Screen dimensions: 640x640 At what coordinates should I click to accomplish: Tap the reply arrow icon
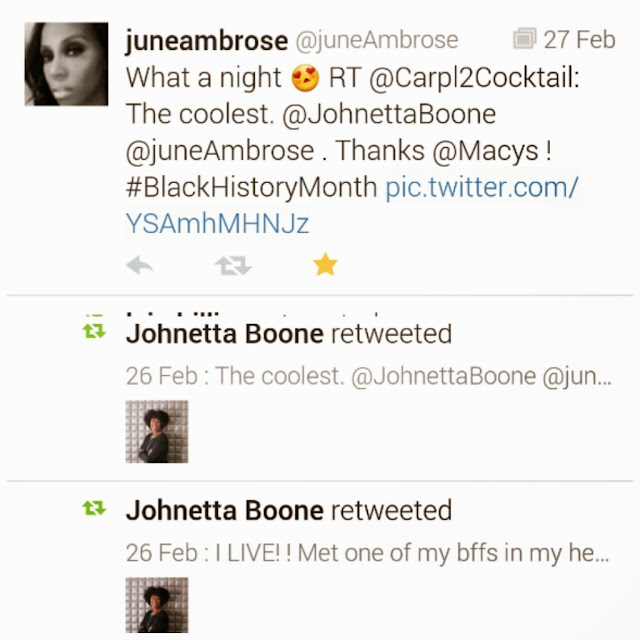point(140,265)
